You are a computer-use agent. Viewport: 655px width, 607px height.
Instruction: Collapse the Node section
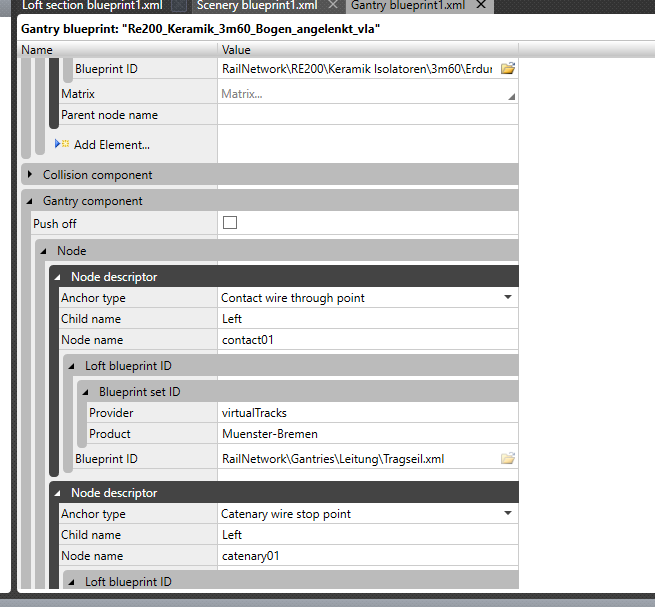43,251
